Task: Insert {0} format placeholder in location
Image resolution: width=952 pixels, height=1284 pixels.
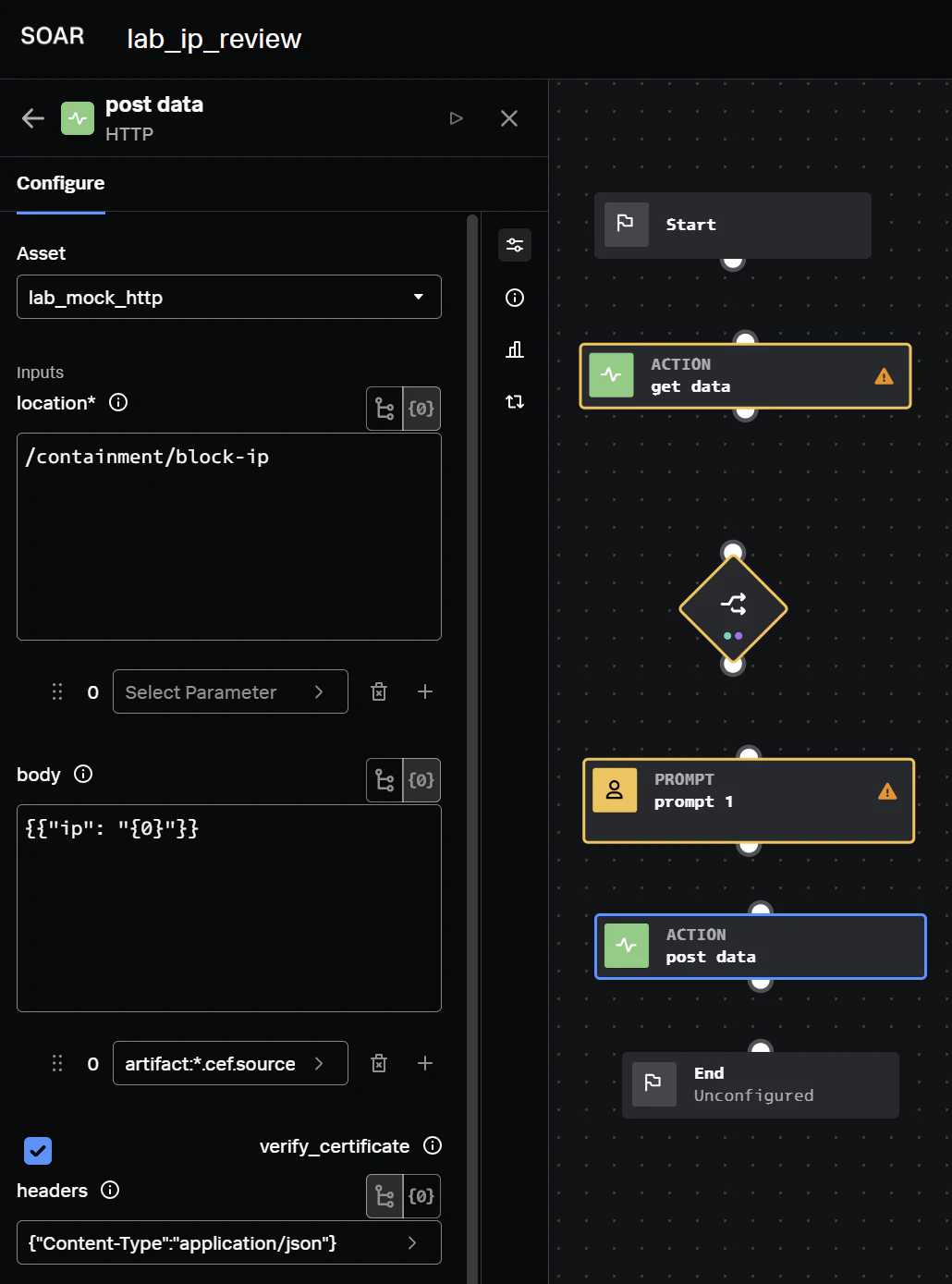Action: coord(421,409)
